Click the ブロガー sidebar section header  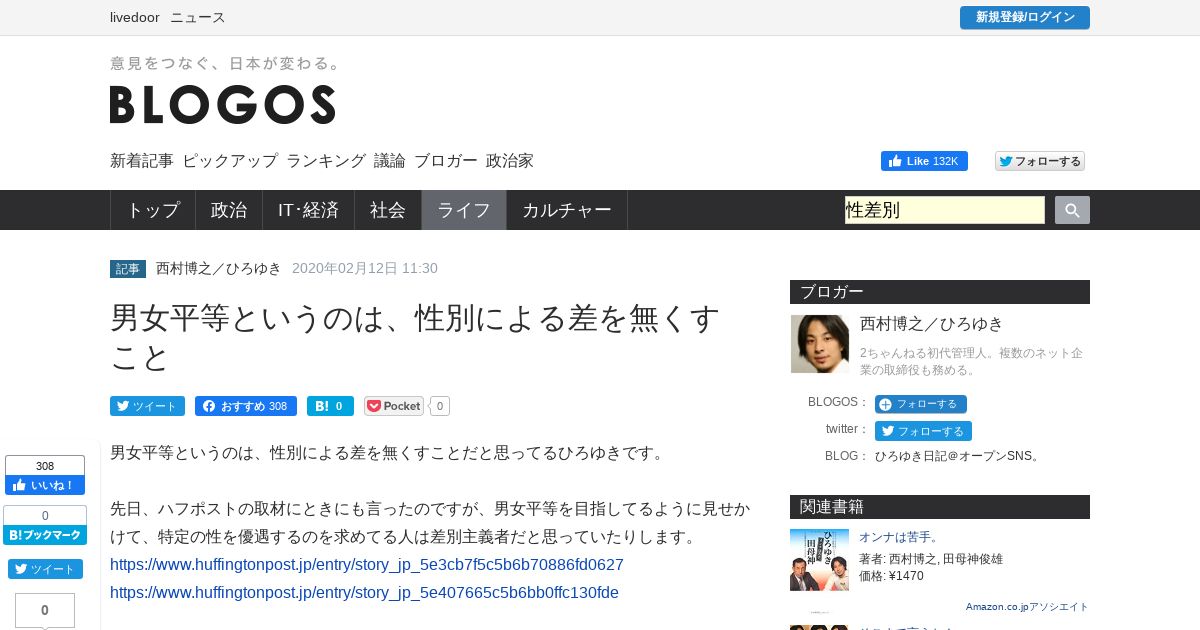pyautogui.click(x=940, y=292)
